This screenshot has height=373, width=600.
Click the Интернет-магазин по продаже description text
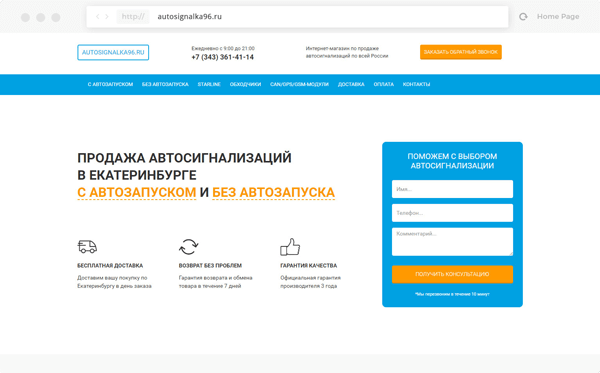coord(347,52)
